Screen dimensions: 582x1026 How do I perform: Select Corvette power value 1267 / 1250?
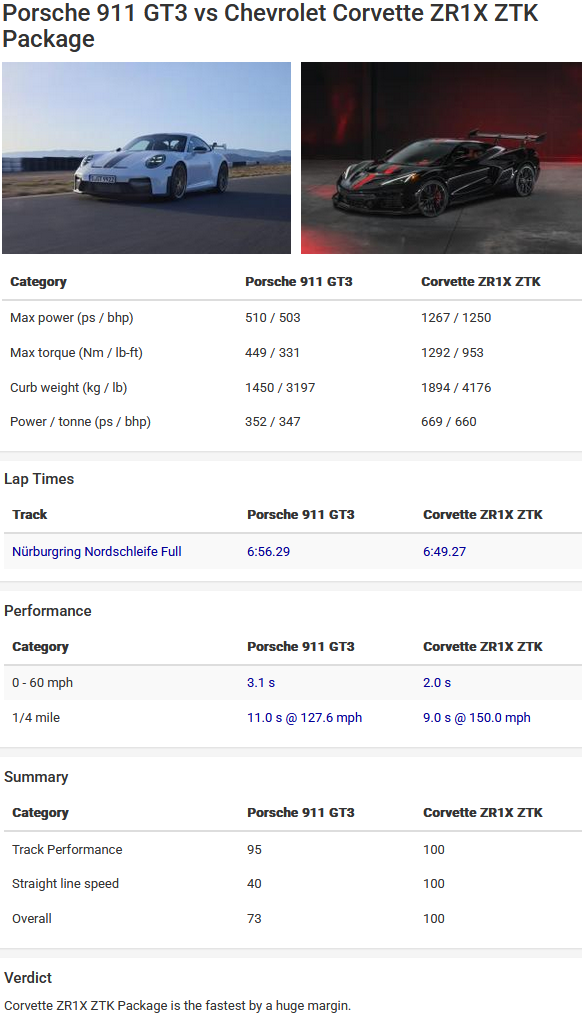(x=456, y=318)
